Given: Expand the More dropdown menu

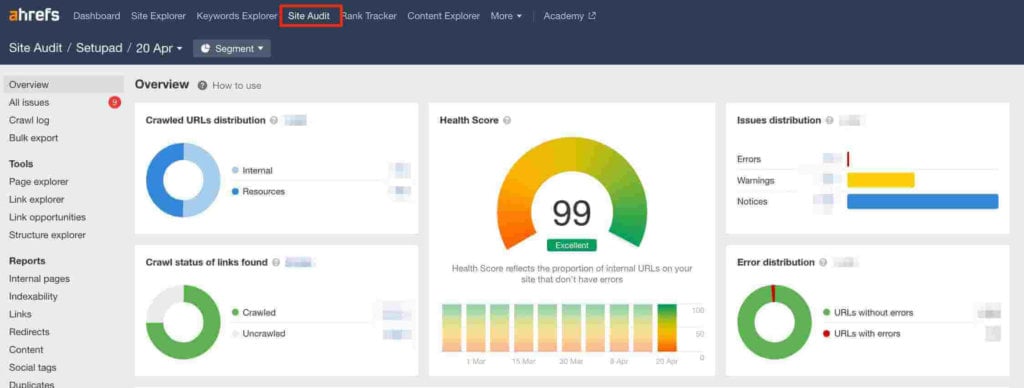Looking at the screenshot, I should coord(506,16).
